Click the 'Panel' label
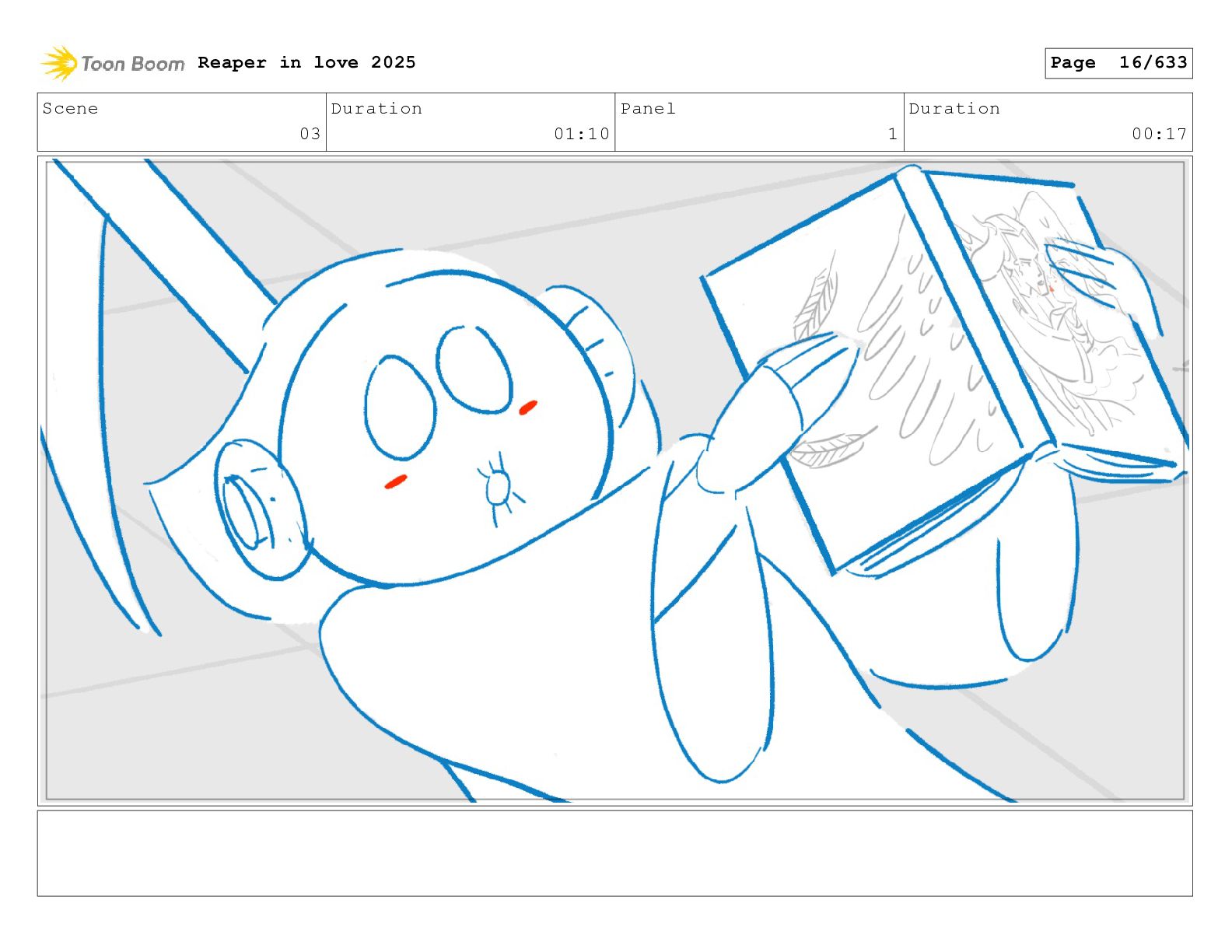Viewport: 1232px width, 952px height. click(x=648, y=108)
